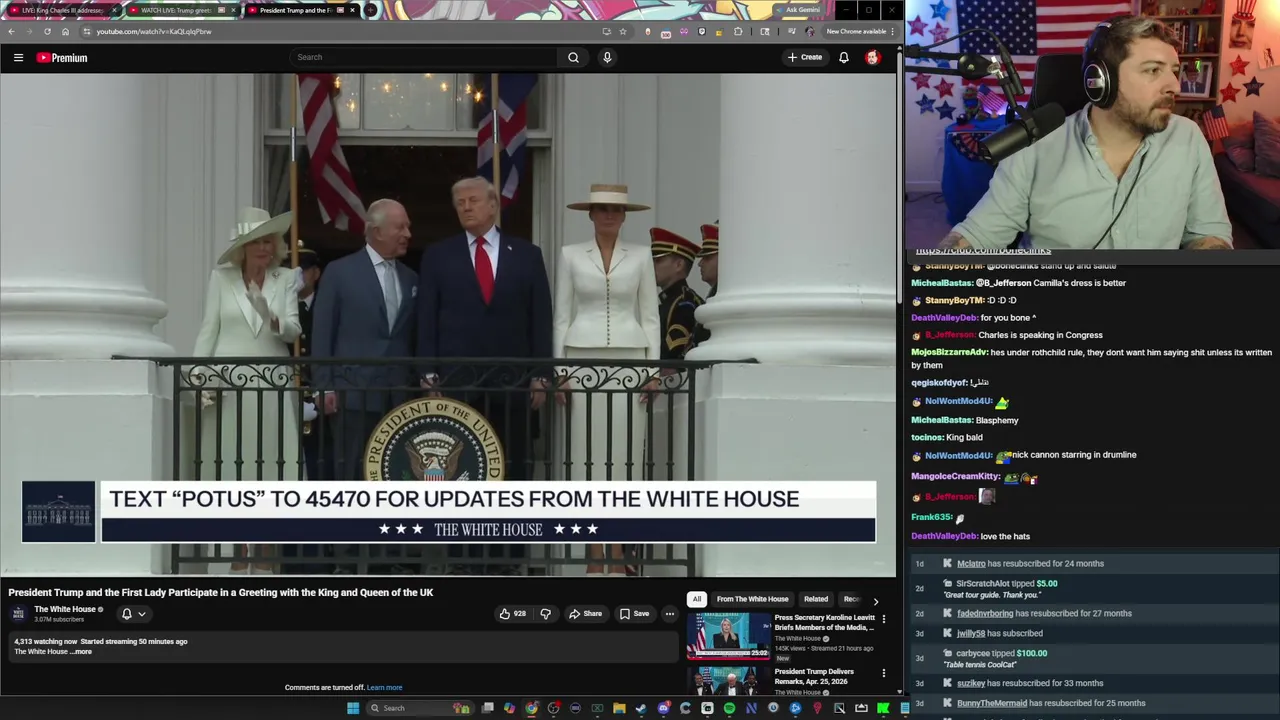Switch to LIVE: King Charles III addresses tab

pos(62,10)
